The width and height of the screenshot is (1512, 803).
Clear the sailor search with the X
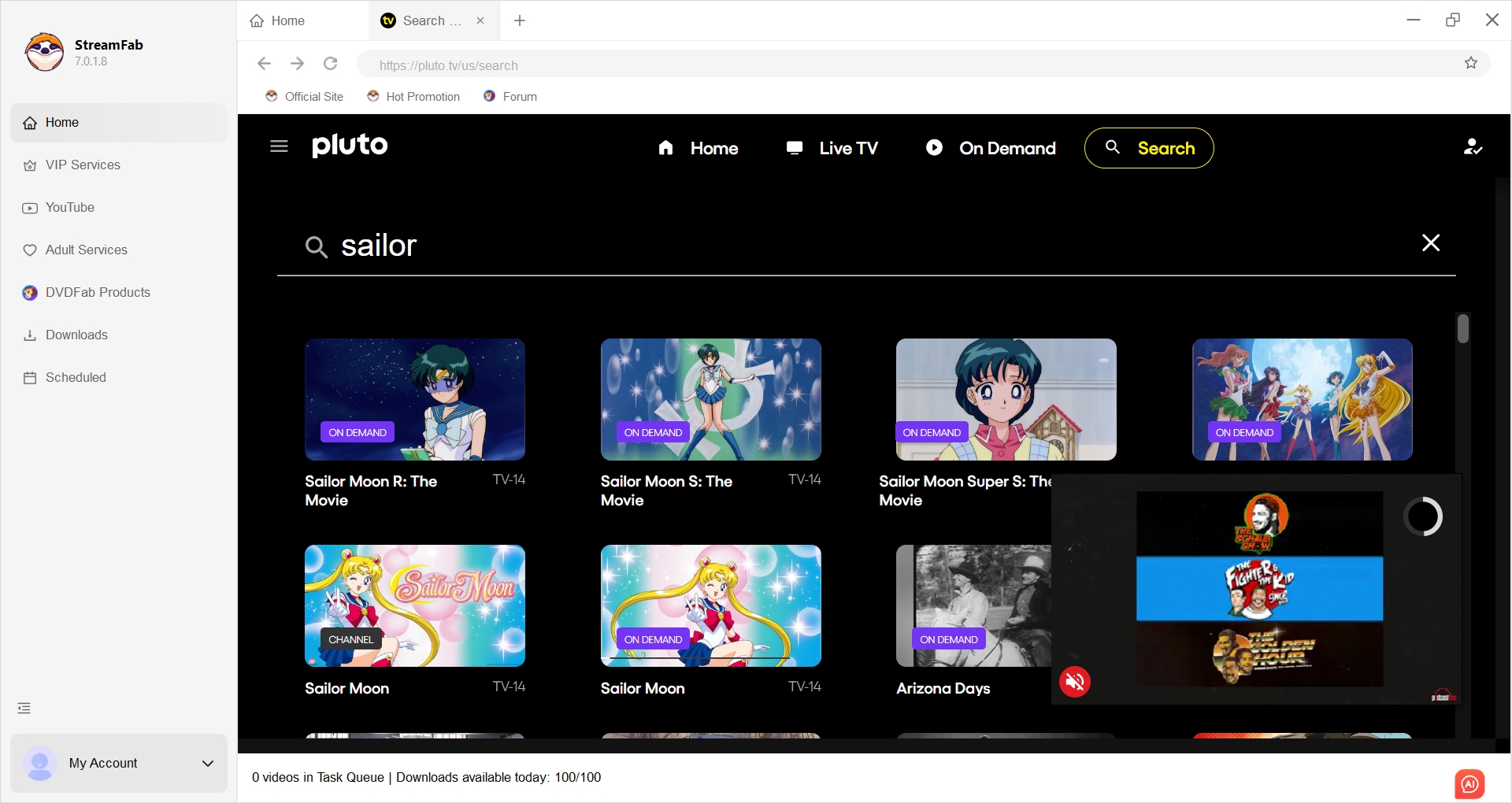coord(1431,242)
